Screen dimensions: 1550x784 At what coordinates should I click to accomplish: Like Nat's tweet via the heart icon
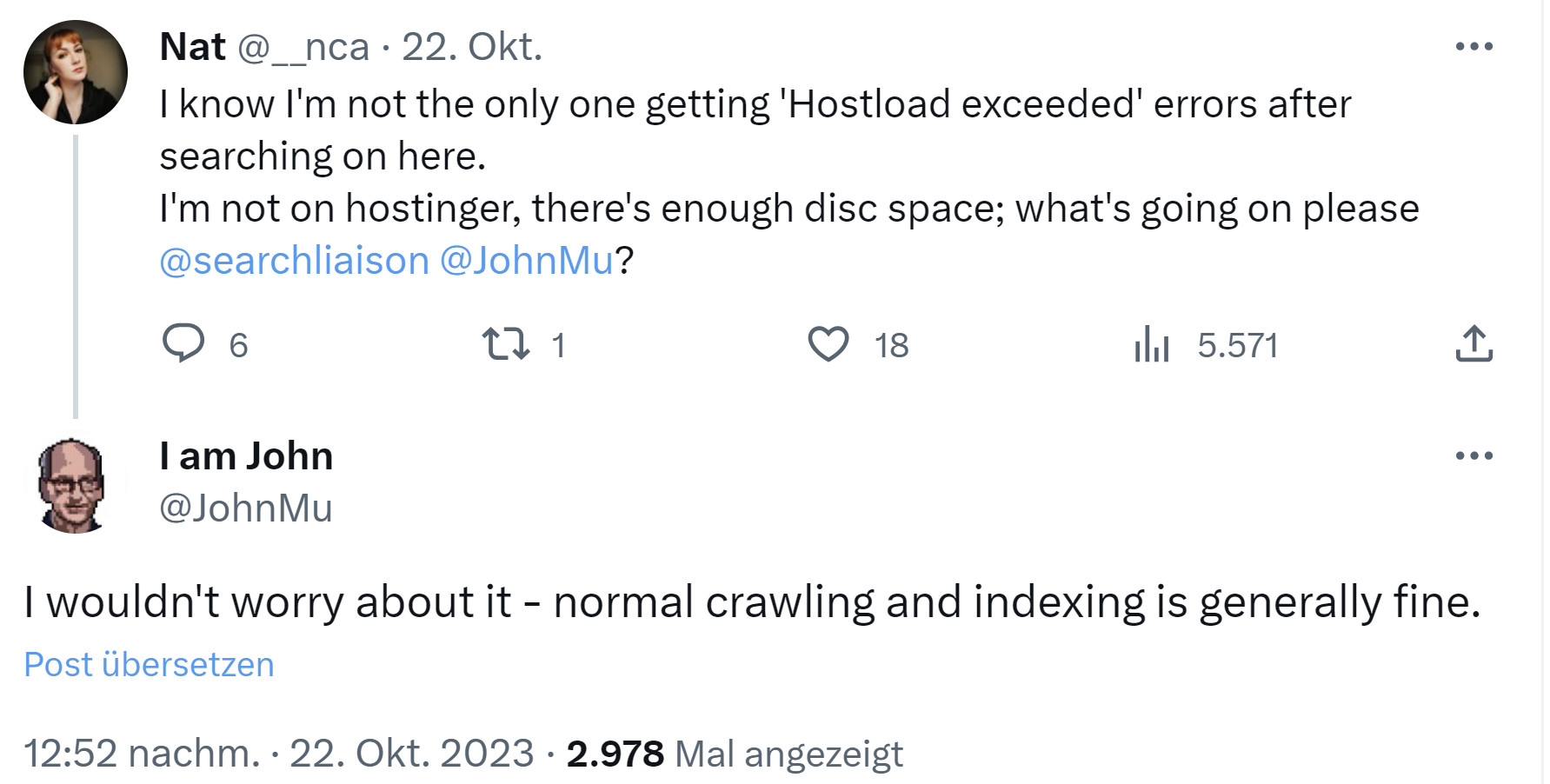(830, 345)
